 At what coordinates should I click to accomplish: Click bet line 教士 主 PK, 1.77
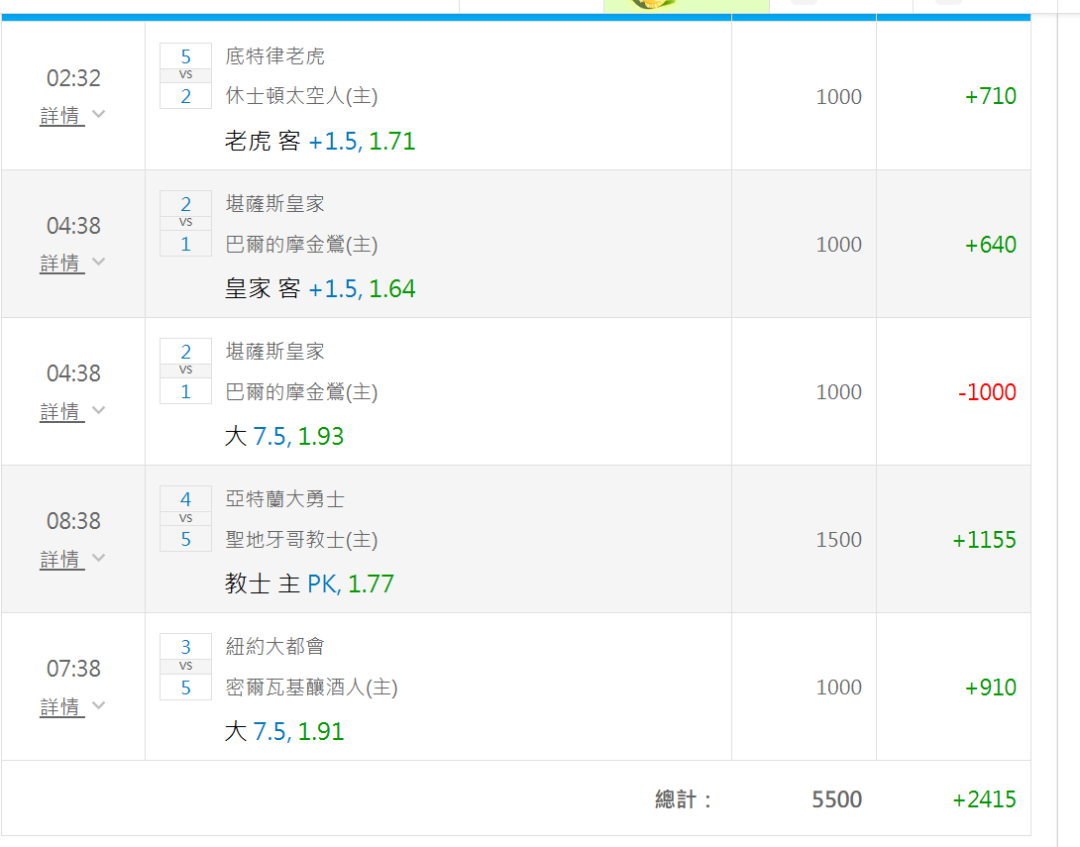309,584
